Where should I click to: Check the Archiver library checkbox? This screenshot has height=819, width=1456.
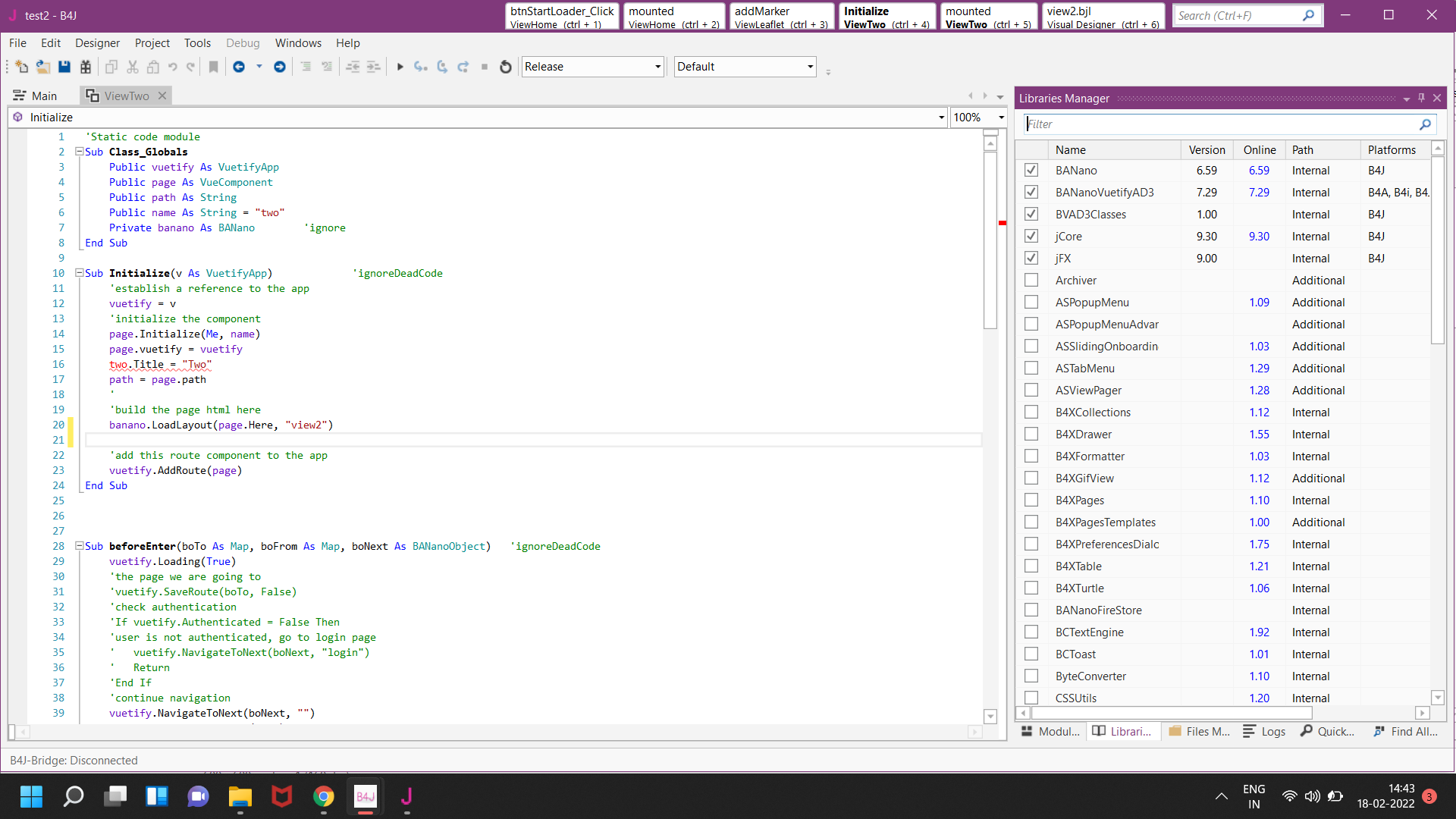[x=1031, y=280]
